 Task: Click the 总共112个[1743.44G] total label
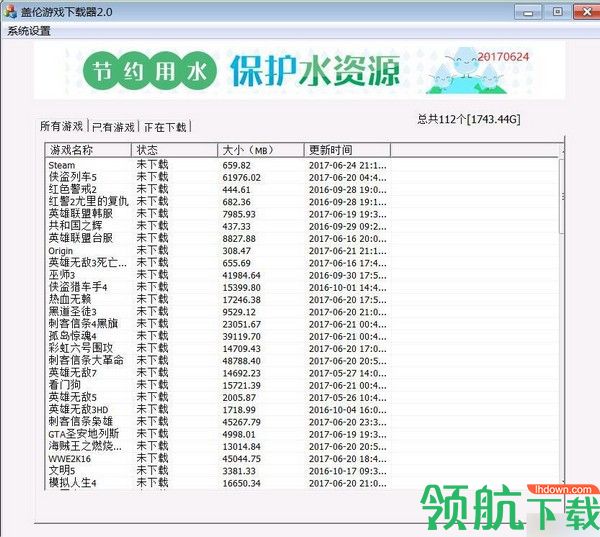tap(469, 119)
